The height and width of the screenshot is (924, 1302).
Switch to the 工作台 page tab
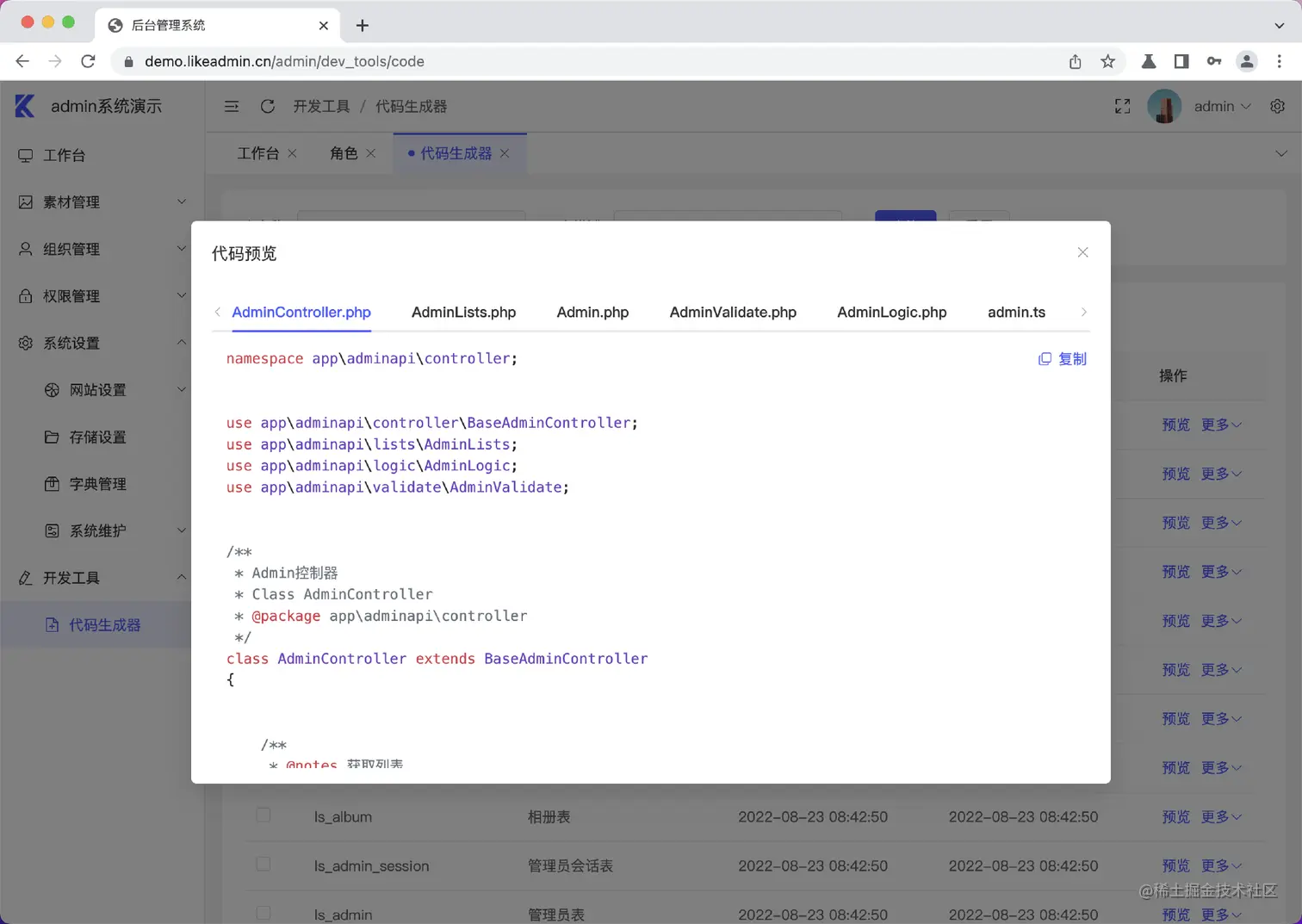[257, 153]
